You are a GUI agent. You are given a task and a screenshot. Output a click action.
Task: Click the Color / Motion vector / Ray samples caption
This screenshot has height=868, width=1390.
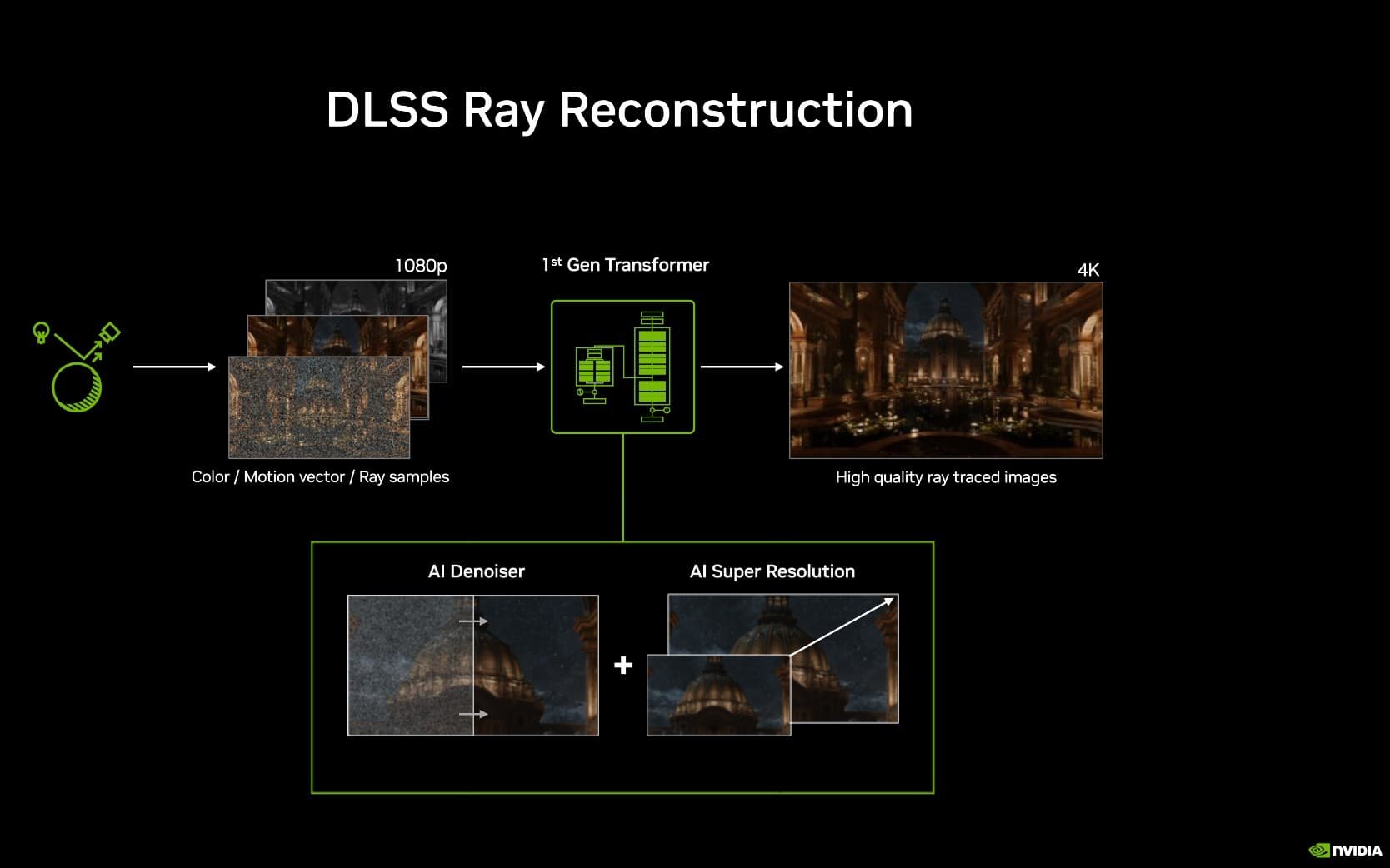[x=320, y=476]
